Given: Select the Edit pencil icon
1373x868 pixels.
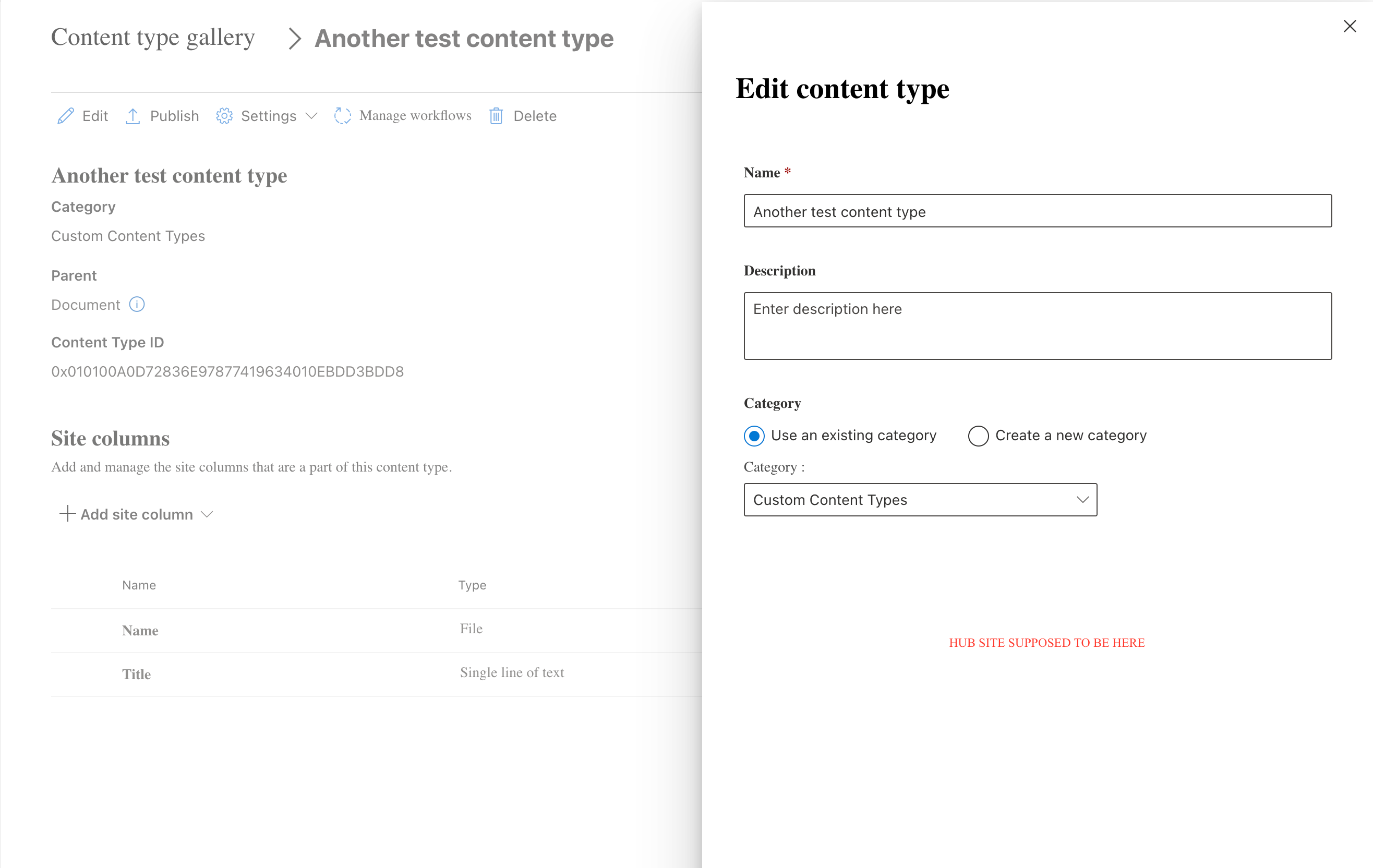Looking at the screenshot, I should coord(65,115).
